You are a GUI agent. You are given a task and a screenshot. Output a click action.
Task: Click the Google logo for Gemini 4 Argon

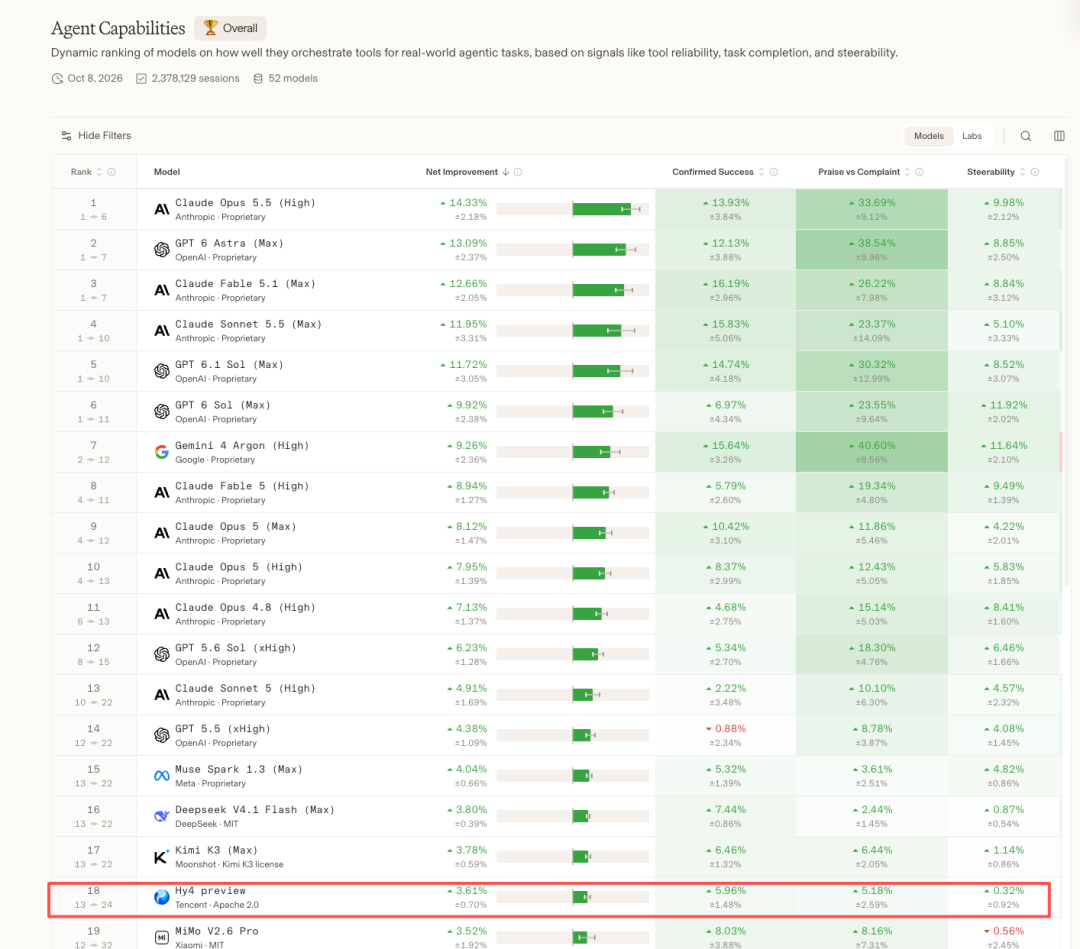tap(162, 452)
